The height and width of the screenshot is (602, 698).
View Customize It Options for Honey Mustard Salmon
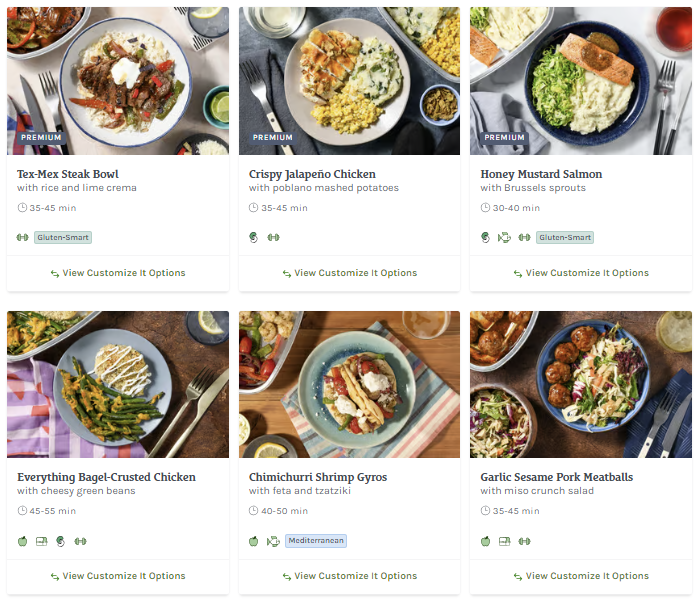coord(581,273)
